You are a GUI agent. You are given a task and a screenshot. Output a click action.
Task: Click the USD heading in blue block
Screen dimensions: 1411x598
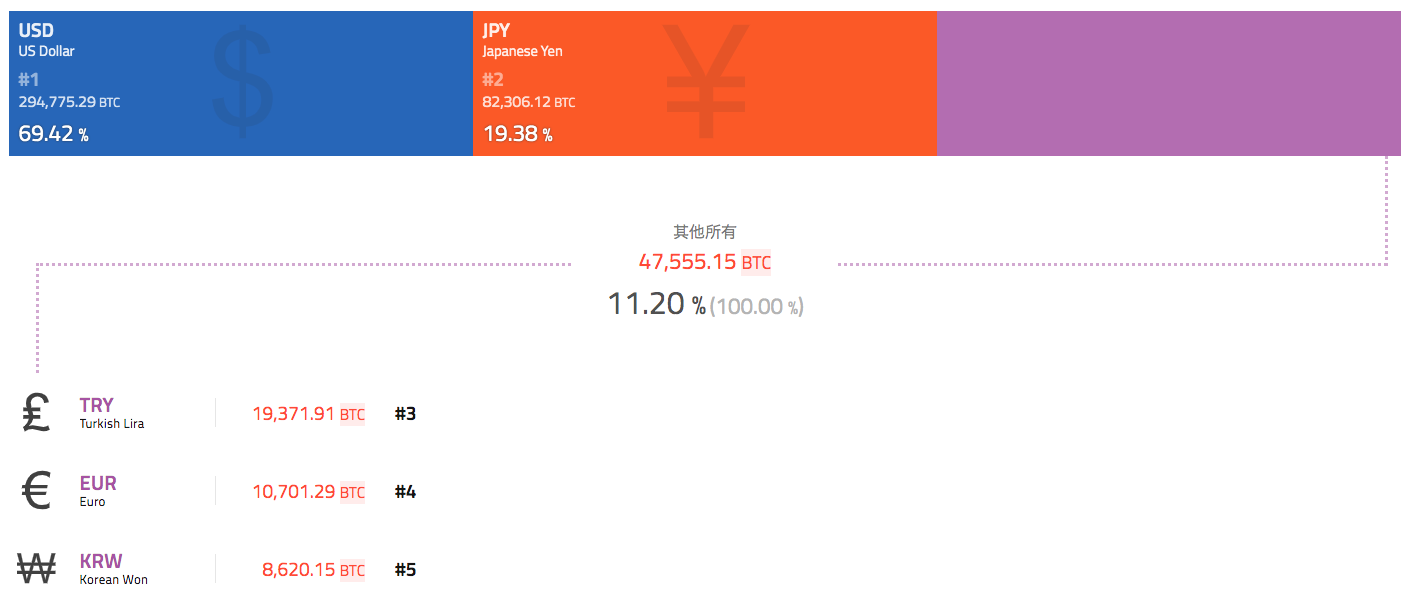(x=36, y=31)
